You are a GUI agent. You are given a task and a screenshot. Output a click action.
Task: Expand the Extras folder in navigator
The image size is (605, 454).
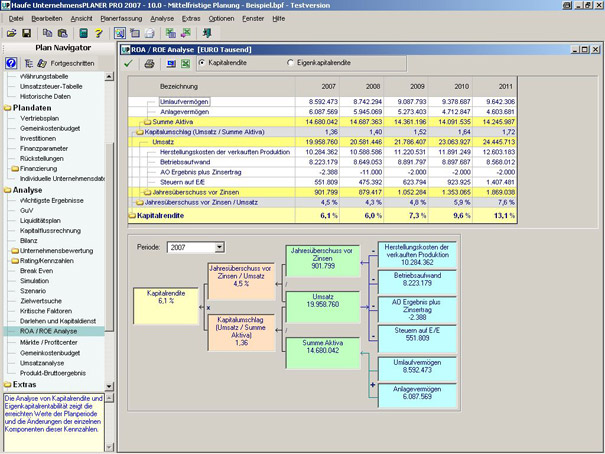point(7,385)
